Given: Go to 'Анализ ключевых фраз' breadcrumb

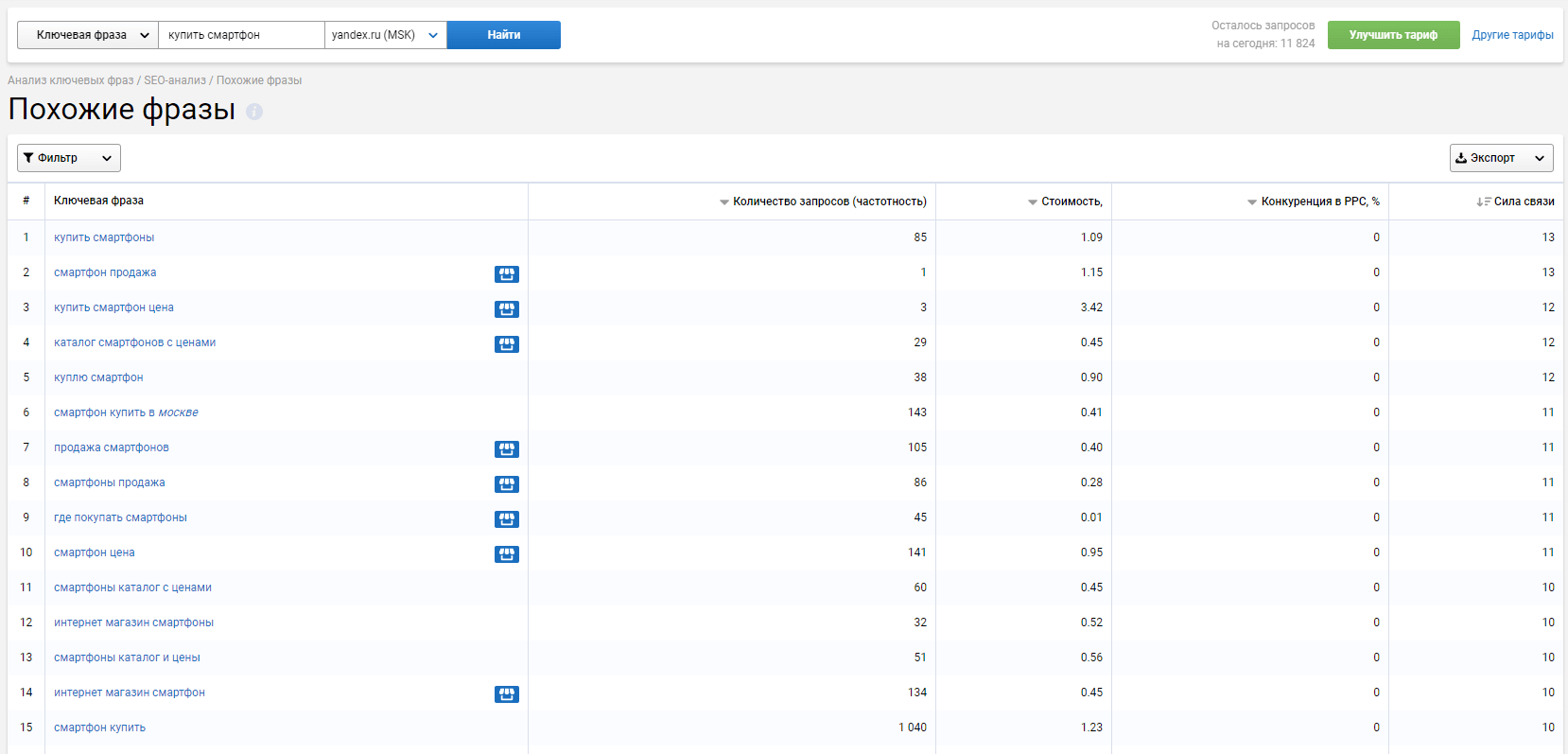Looking at the screenshot, I should [x=71, y=80].
